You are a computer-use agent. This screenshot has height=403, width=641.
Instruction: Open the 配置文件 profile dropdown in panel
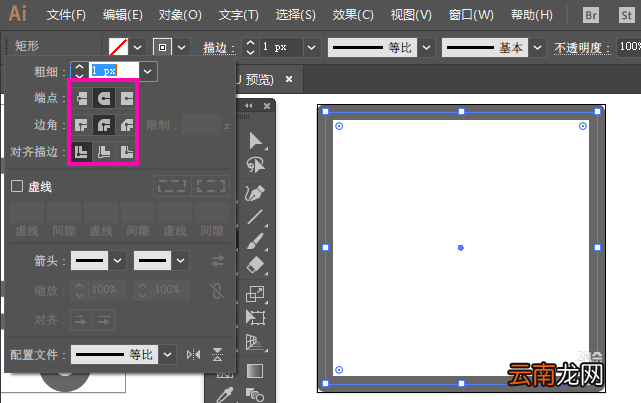coord(167,354)
